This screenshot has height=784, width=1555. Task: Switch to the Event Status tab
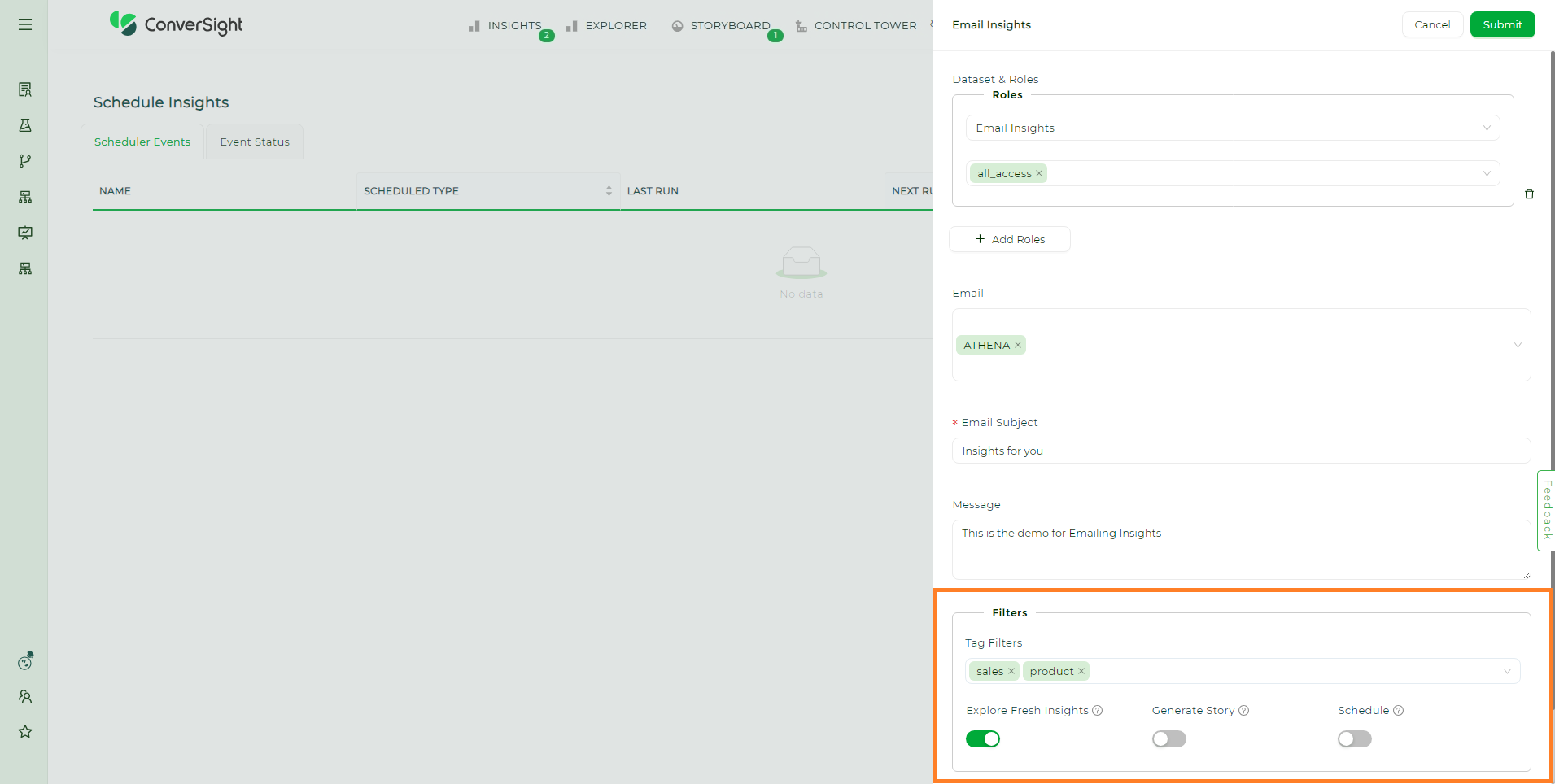click(x=255, y=142)
